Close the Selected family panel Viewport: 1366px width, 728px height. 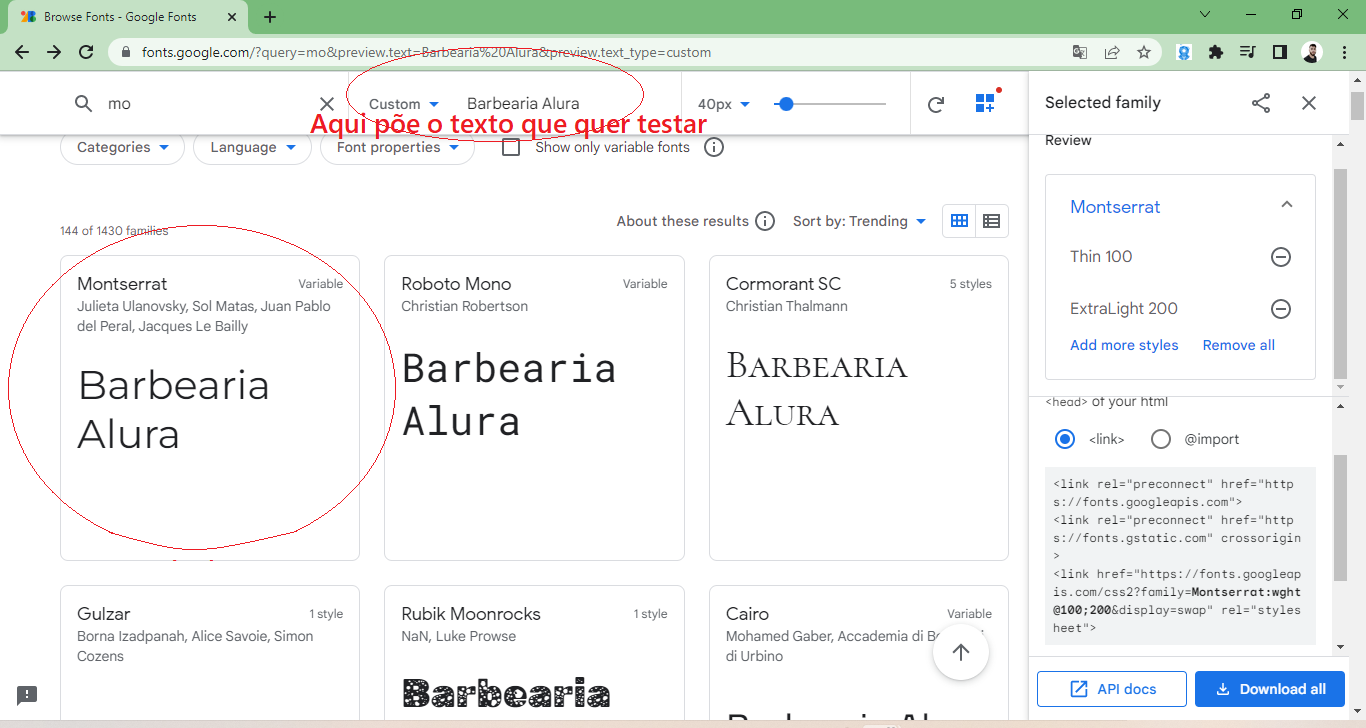tap(1309, 103)
